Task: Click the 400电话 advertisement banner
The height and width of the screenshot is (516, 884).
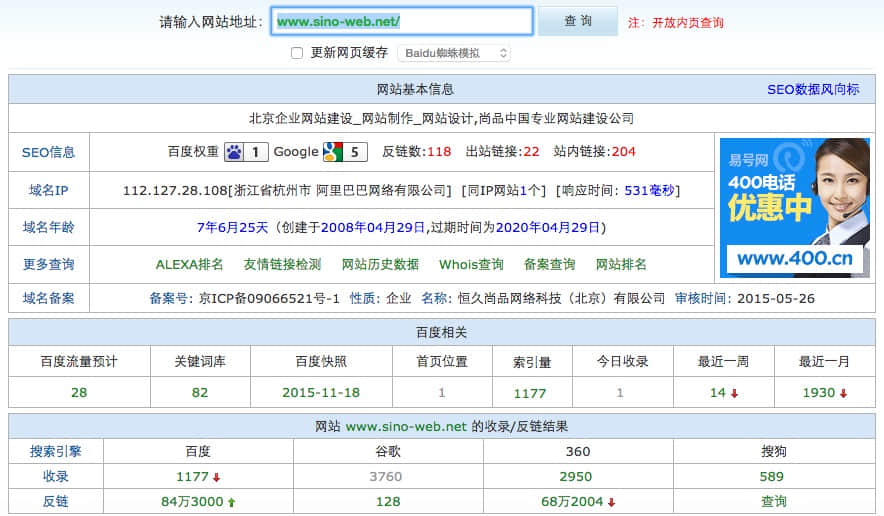Action: tap(795, 208)
